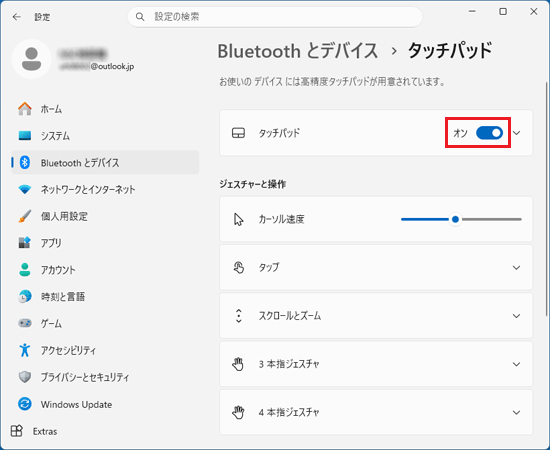550x450 pixels.
Task: Open アプリ settings page
Action: (x=105, y=243)
